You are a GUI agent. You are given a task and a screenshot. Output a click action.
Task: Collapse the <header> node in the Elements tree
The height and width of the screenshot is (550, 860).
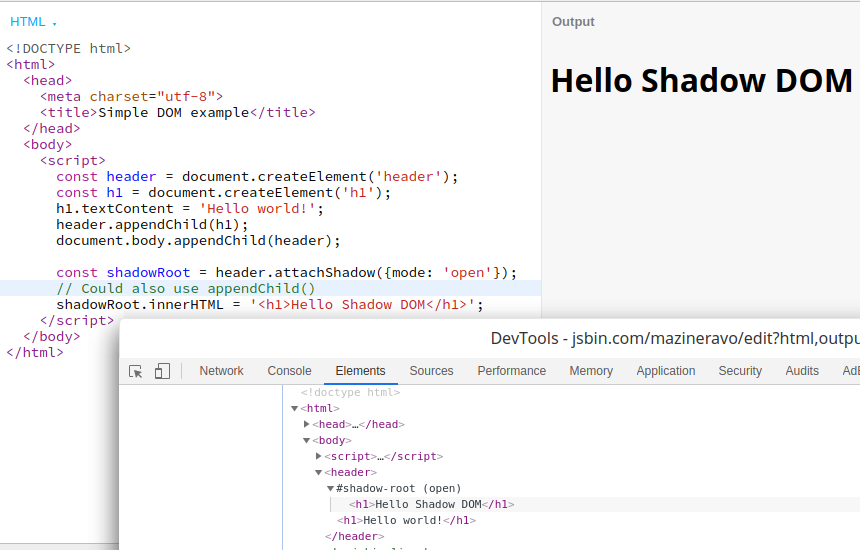tap(319, 472)
